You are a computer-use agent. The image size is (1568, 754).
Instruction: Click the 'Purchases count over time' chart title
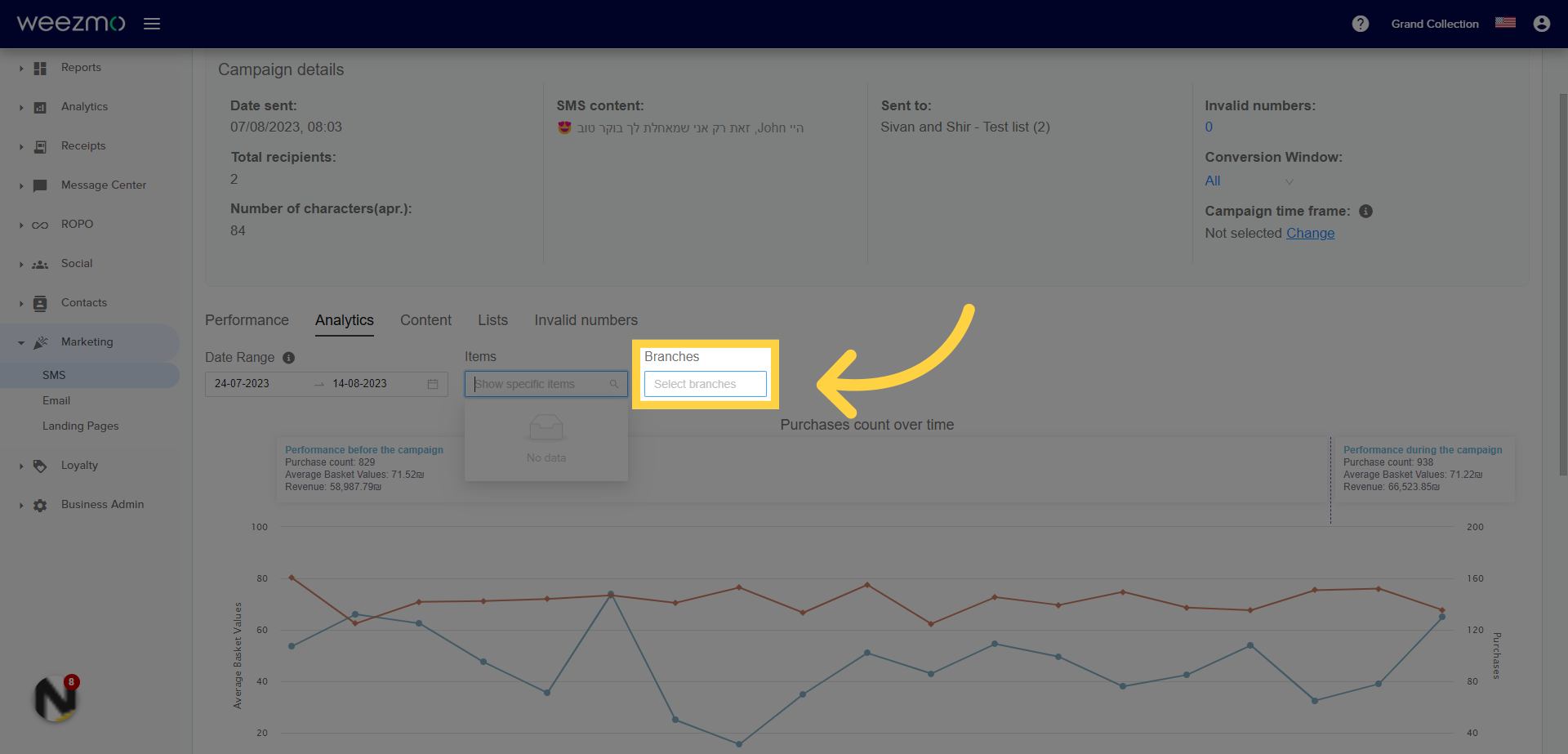[866, 425]
